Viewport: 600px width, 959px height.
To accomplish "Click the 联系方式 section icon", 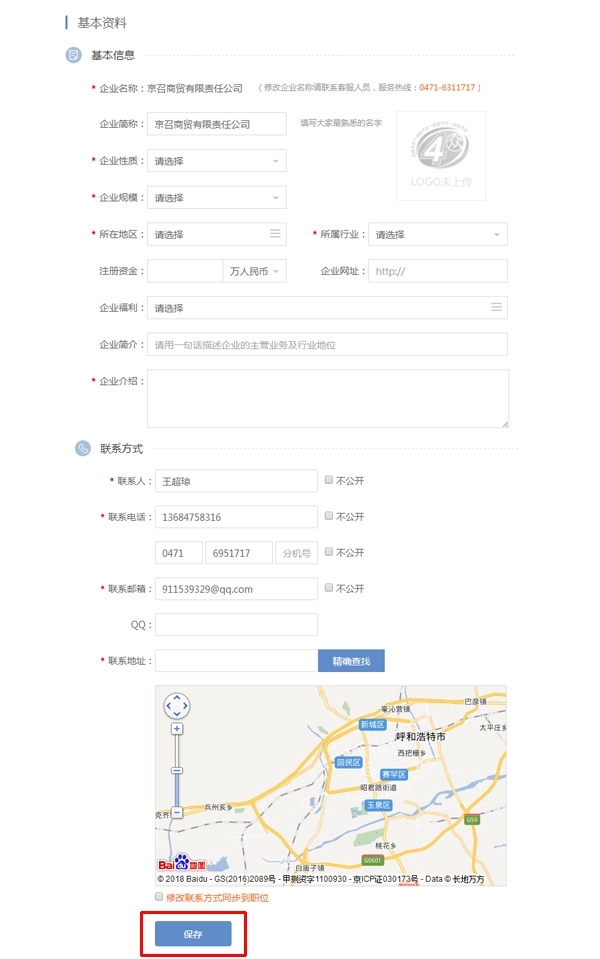I will [83, 449].
